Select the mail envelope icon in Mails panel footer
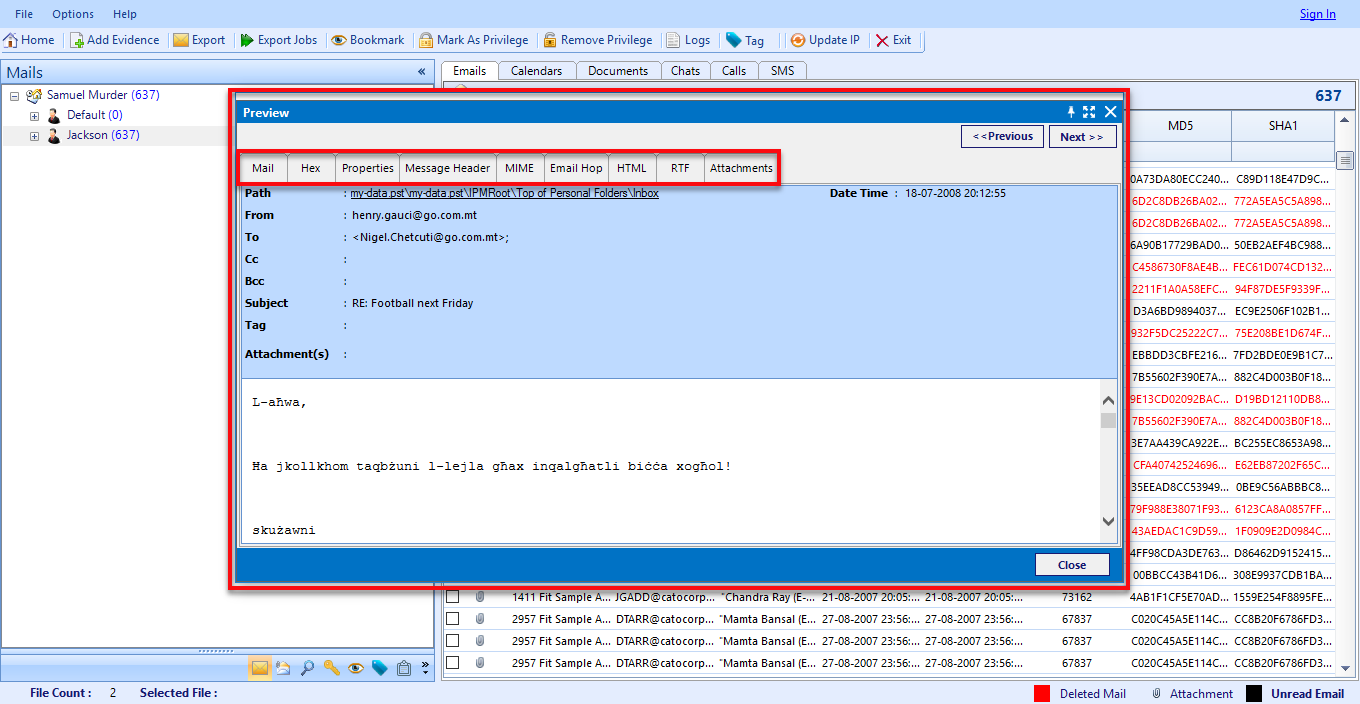The width and height of the screenshot is (1360, 704). tap(260, 668)
